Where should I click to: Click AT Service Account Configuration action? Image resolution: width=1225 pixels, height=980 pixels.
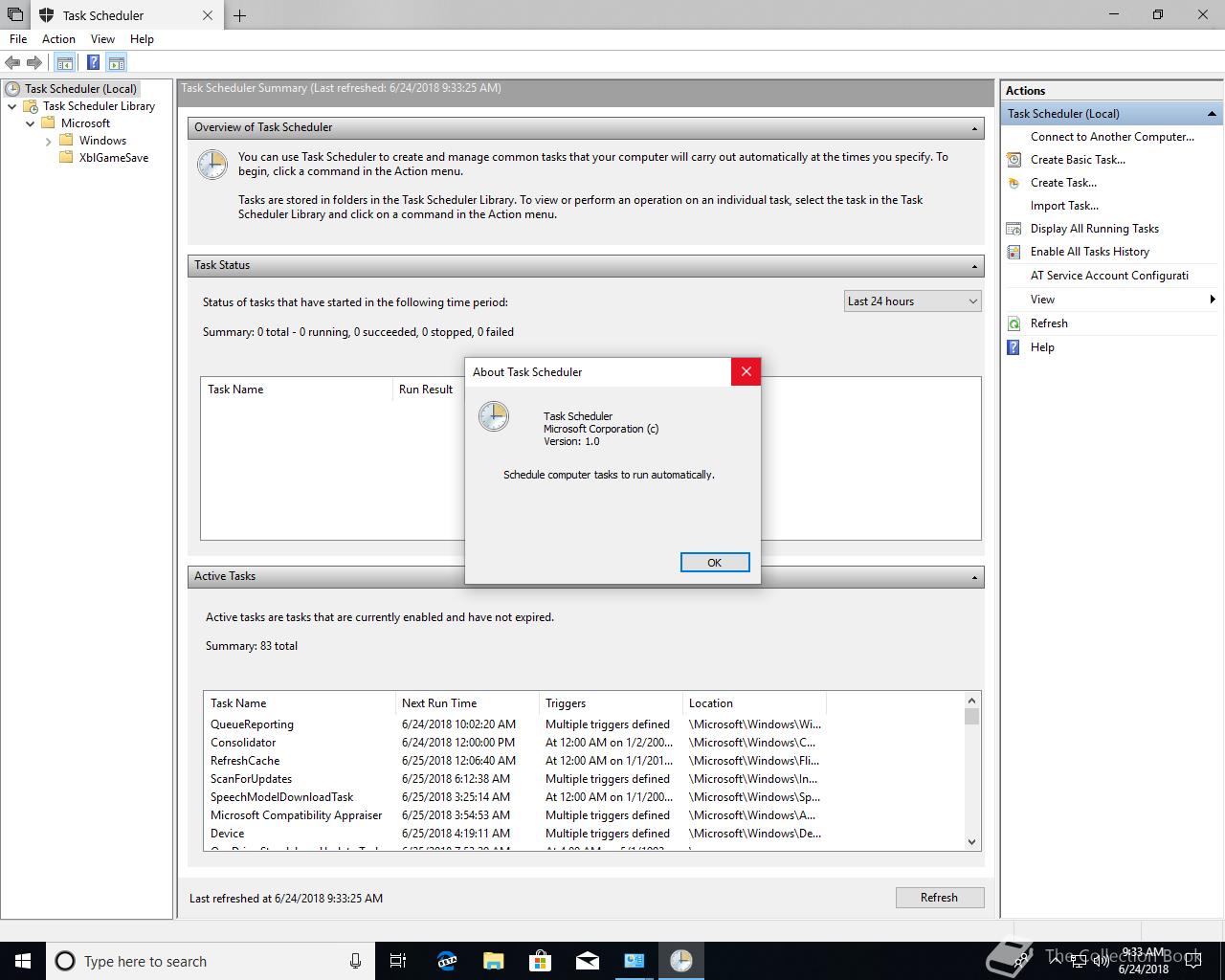pyautogui.click(x=1109, y=276)
